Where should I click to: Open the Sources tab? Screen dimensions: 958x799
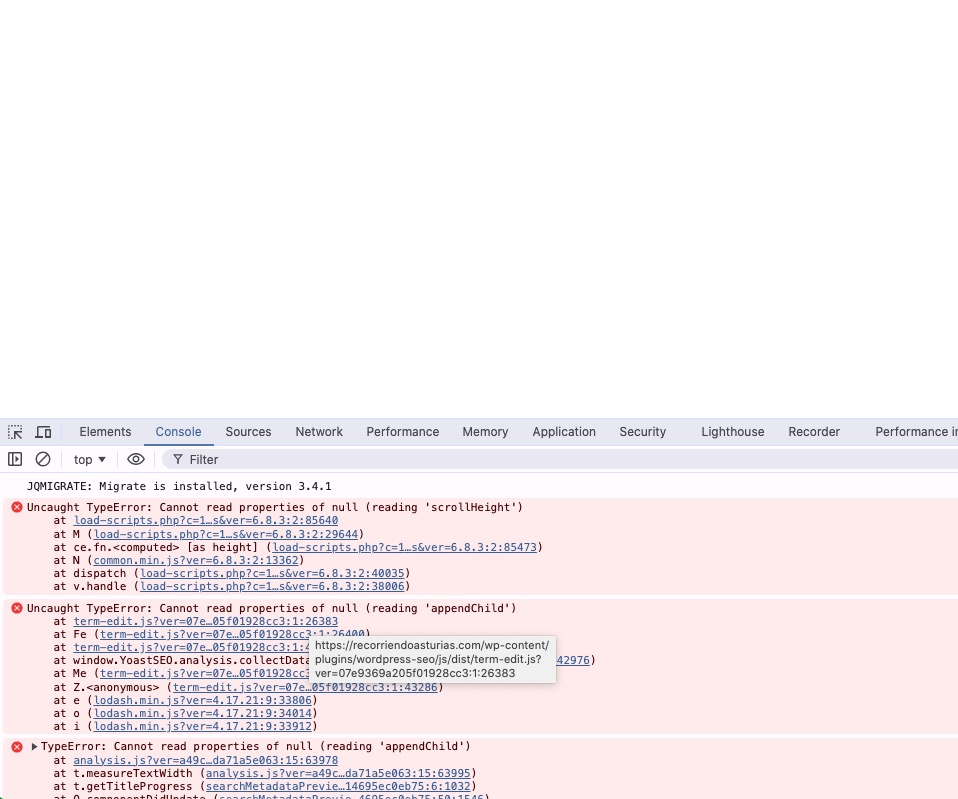(x=248, y=432)
